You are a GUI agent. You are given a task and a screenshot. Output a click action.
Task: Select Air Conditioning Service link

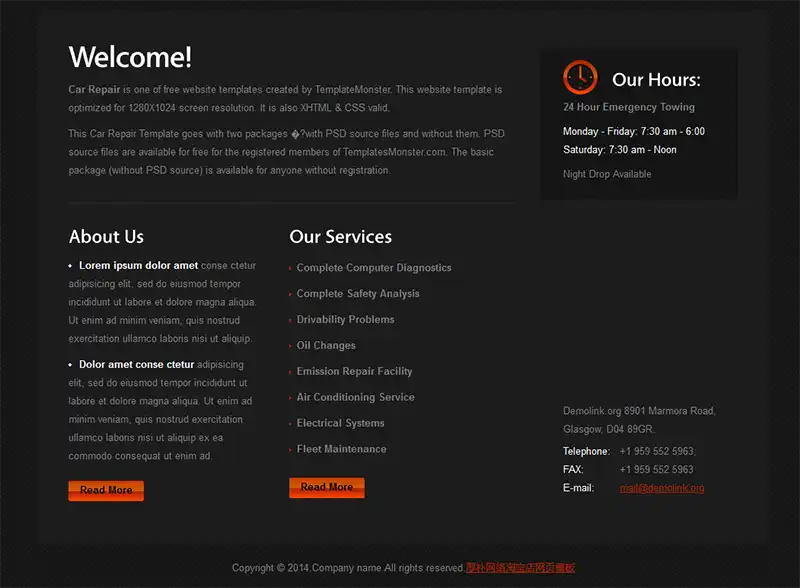click(x=355, y=398)
